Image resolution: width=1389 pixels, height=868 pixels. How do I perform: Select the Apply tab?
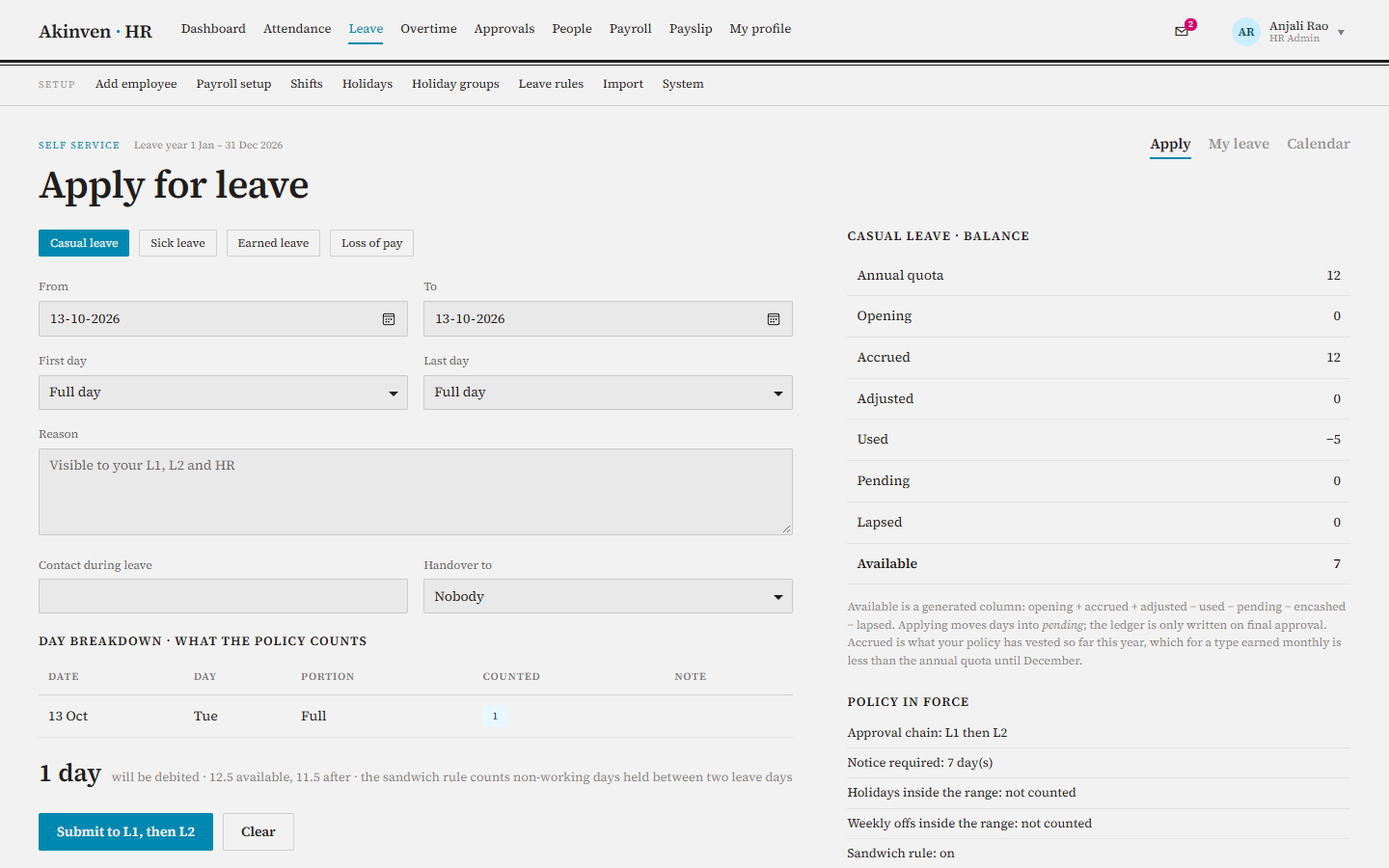(1170, 144)
